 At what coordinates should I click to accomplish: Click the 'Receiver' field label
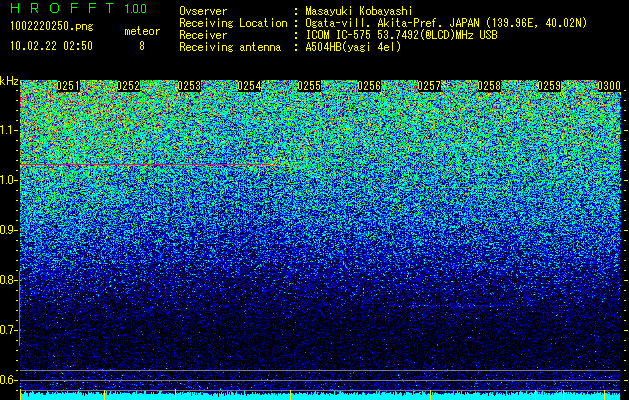(203, 35)
